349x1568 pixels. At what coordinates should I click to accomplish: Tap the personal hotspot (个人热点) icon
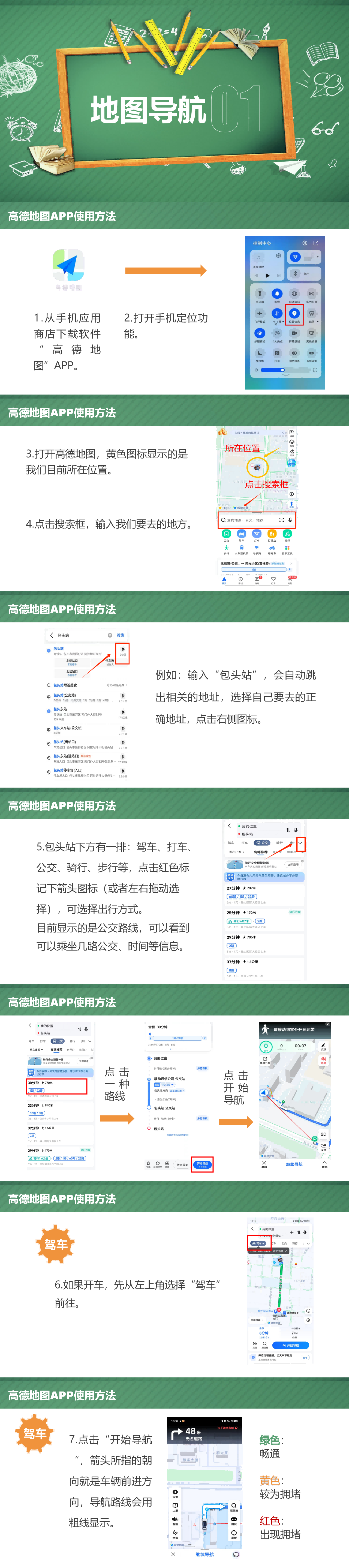coord(277,333)
